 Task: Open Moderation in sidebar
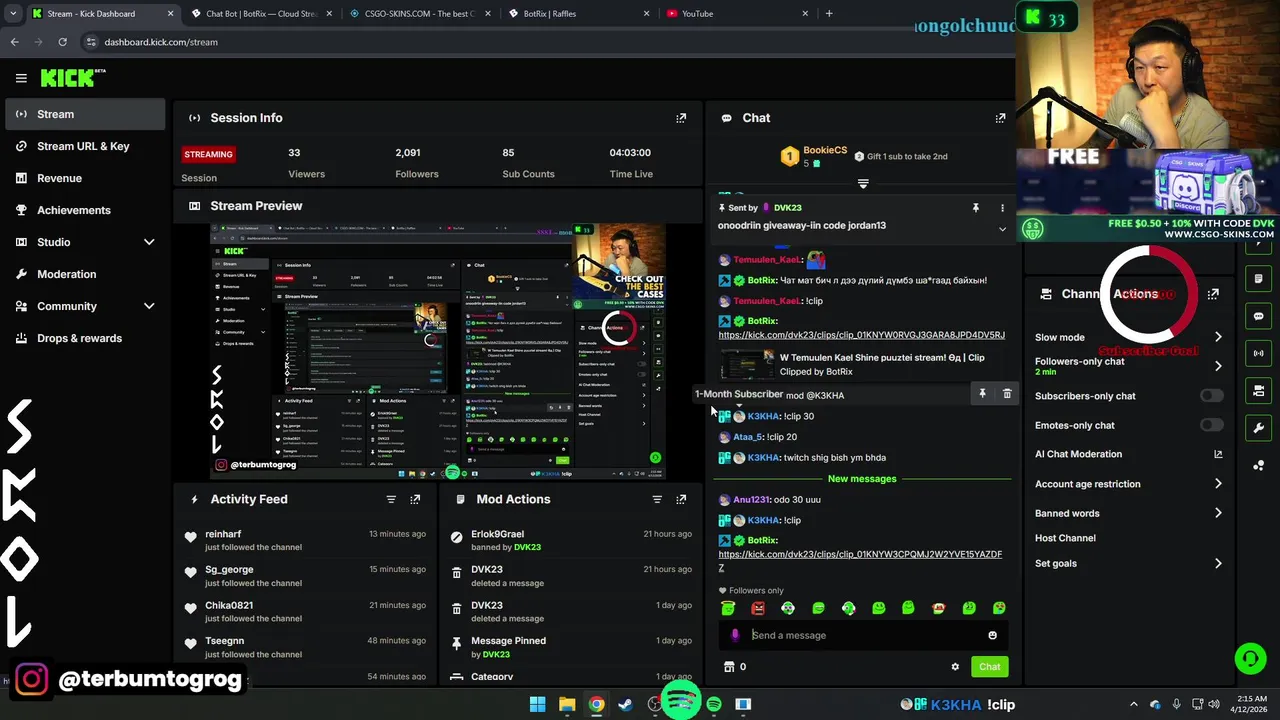85,274
